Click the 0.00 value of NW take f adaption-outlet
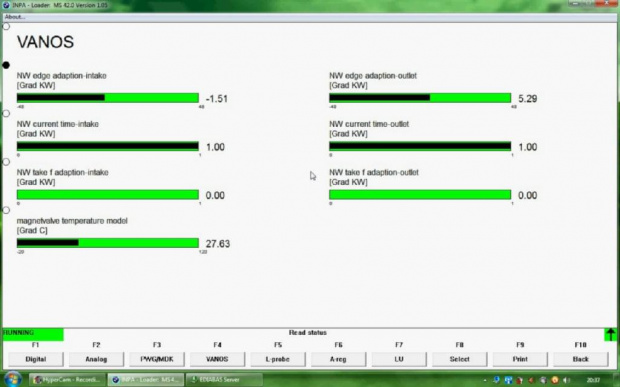Viewport: 620px width, 387px height. pyautogui.click(x=527, y=195)
